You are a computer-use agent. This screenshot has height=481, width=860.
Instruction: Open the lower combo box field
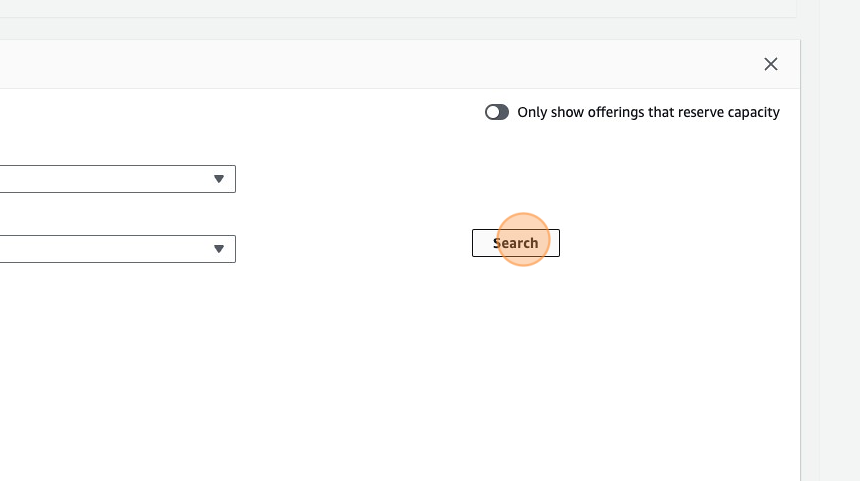click(100, 249)
